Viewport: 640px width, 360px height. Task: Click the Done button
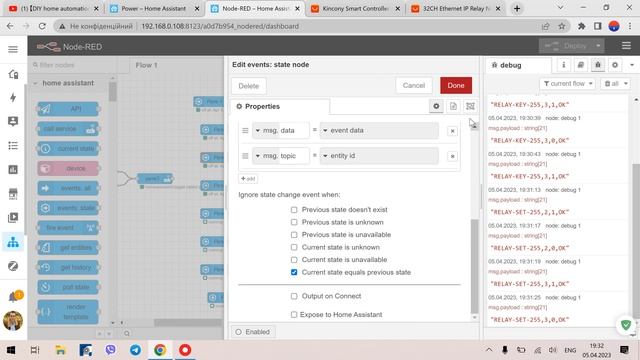pos(456,85)
